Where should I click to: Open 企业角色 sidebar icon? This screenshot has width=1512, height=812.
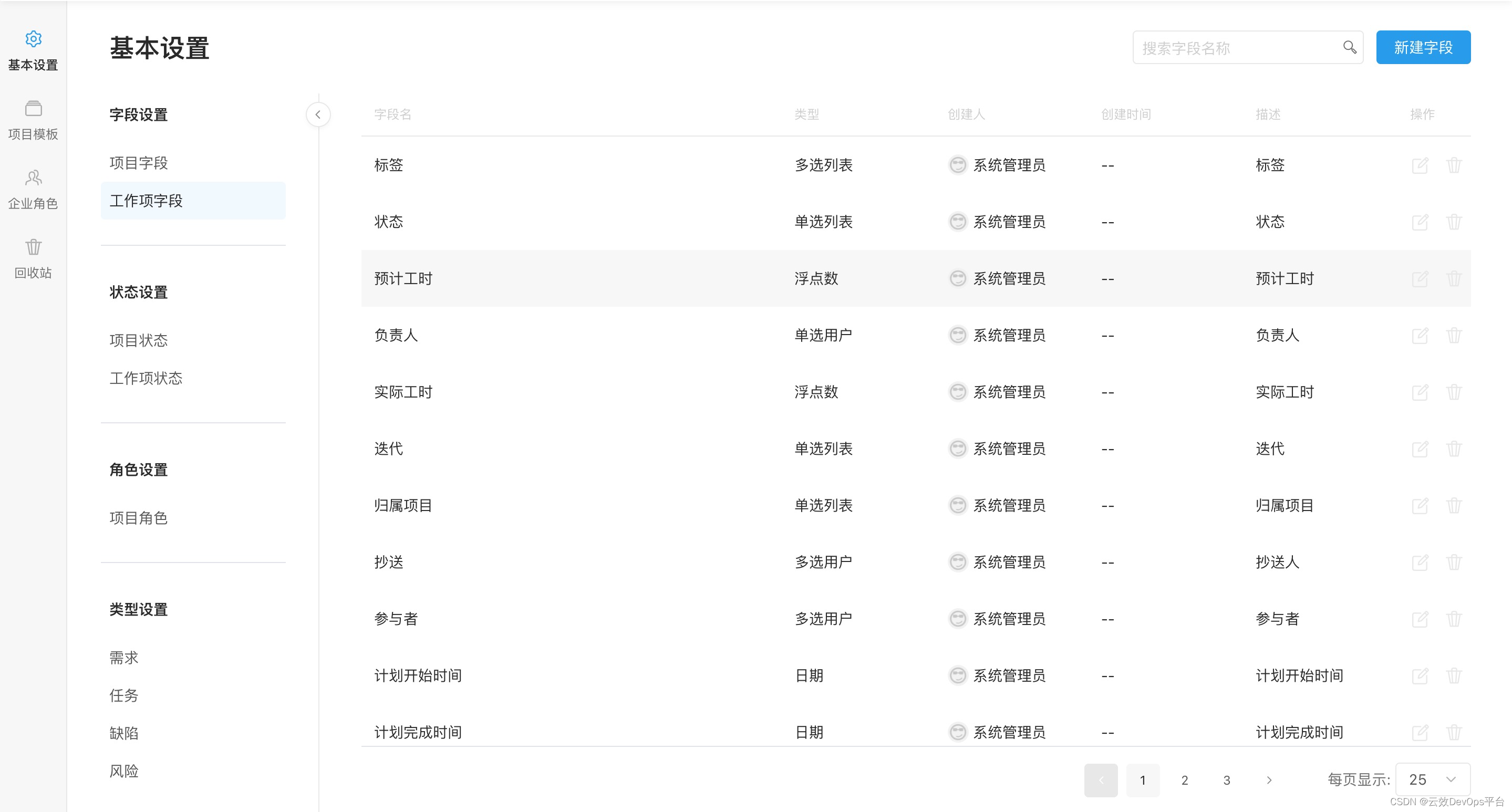(x=34, y=178)
